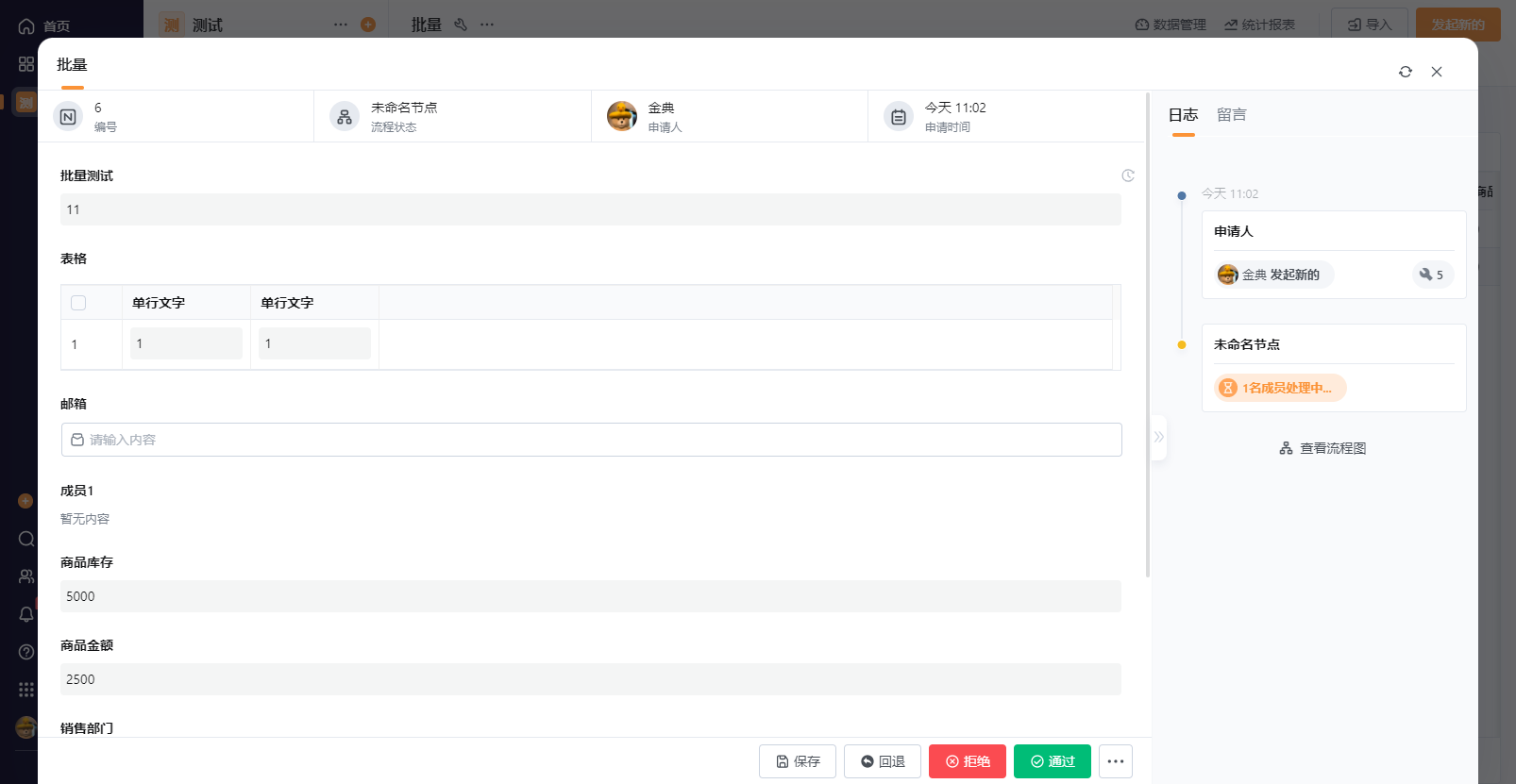
Task: Click the orange plus next to 测试
Action: pyautogui.click(x=368, y=25)
